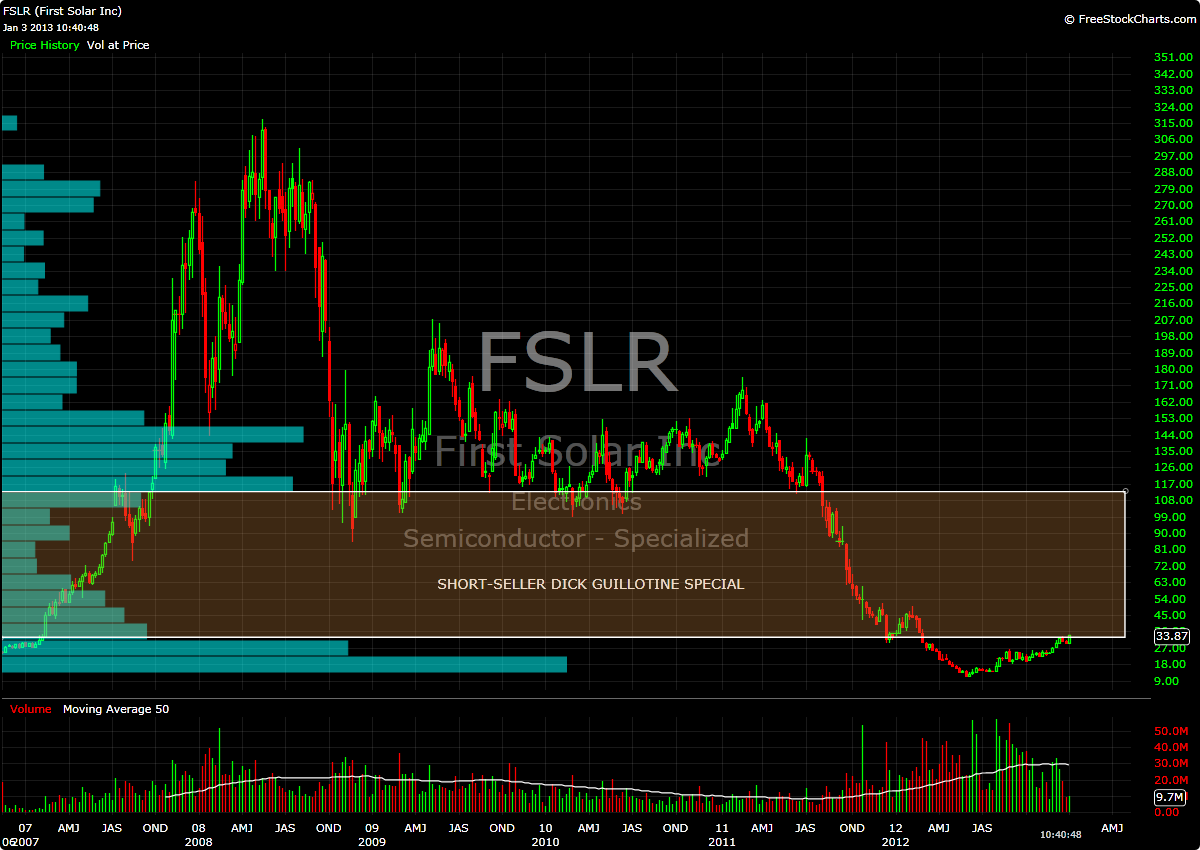Click the 2010 year label on time axis
Viewport: 1200px width, 850px height.
click(545, 842)
